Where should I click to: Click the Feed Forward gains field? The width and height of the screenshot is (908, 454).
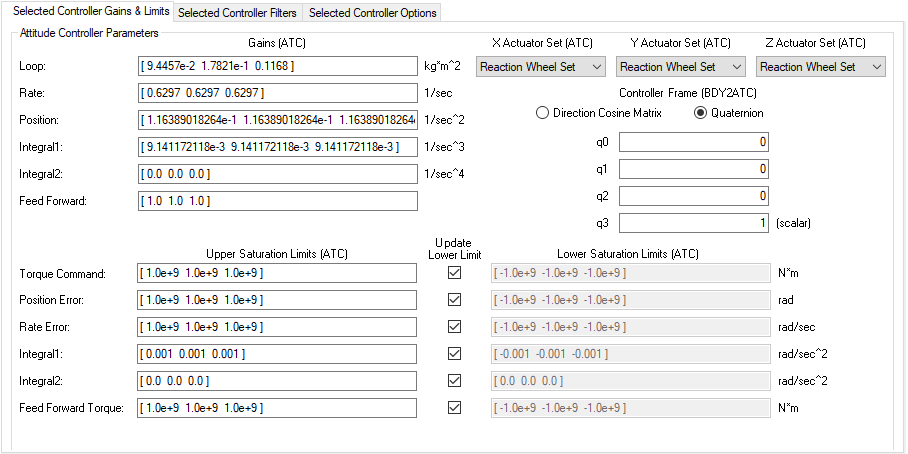[x=278, y=201]
